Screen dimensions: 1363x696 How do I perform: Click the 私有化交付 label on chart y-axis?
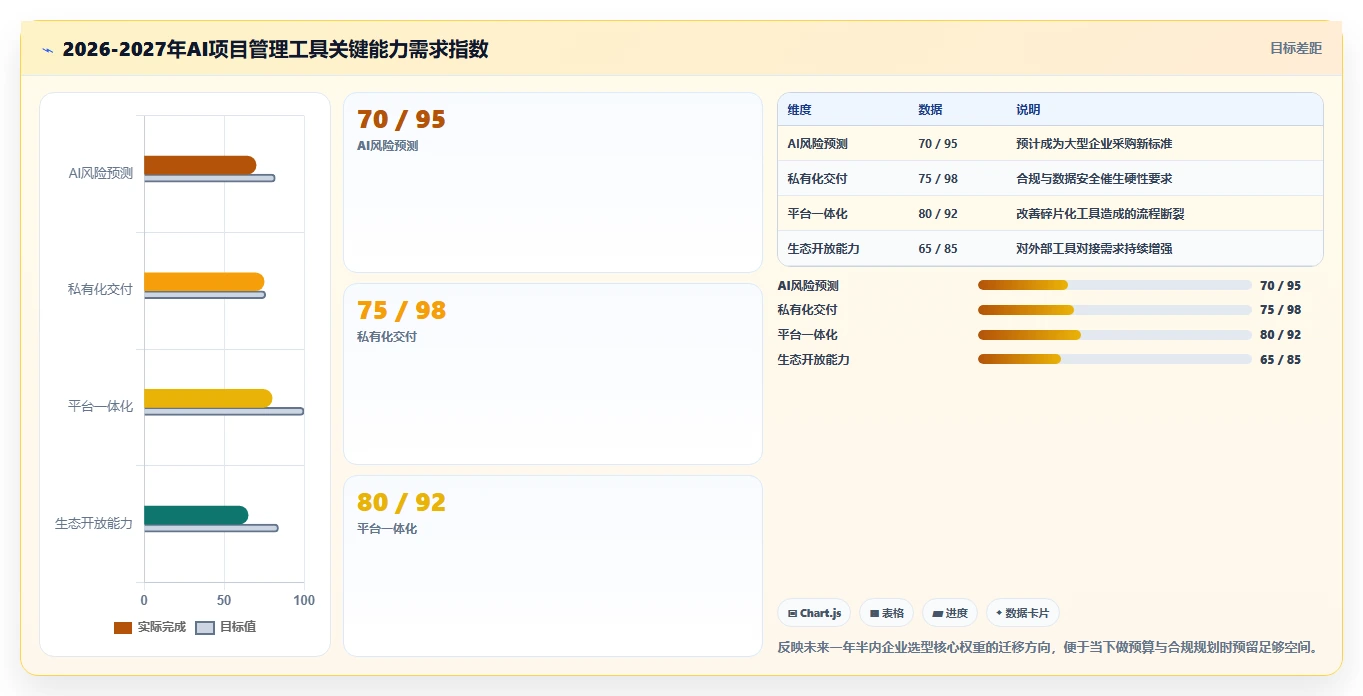100,290
